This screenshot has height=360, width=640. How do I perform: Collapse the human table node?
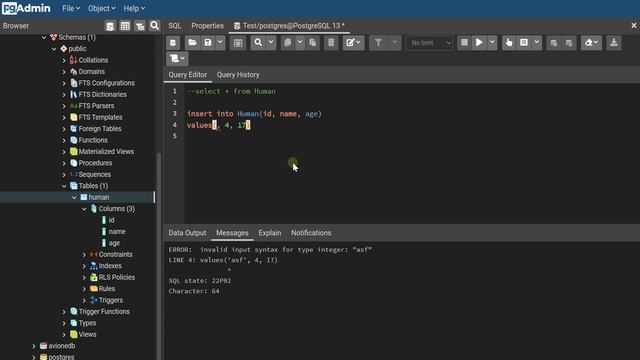pos(74,198)
